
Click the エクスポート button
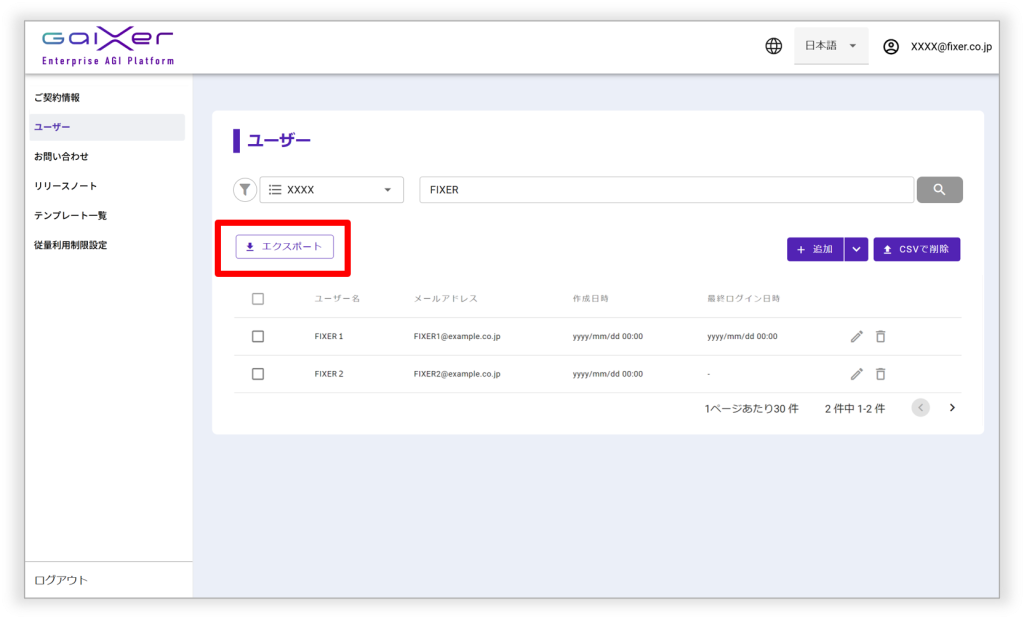click(x=285, y=247)
